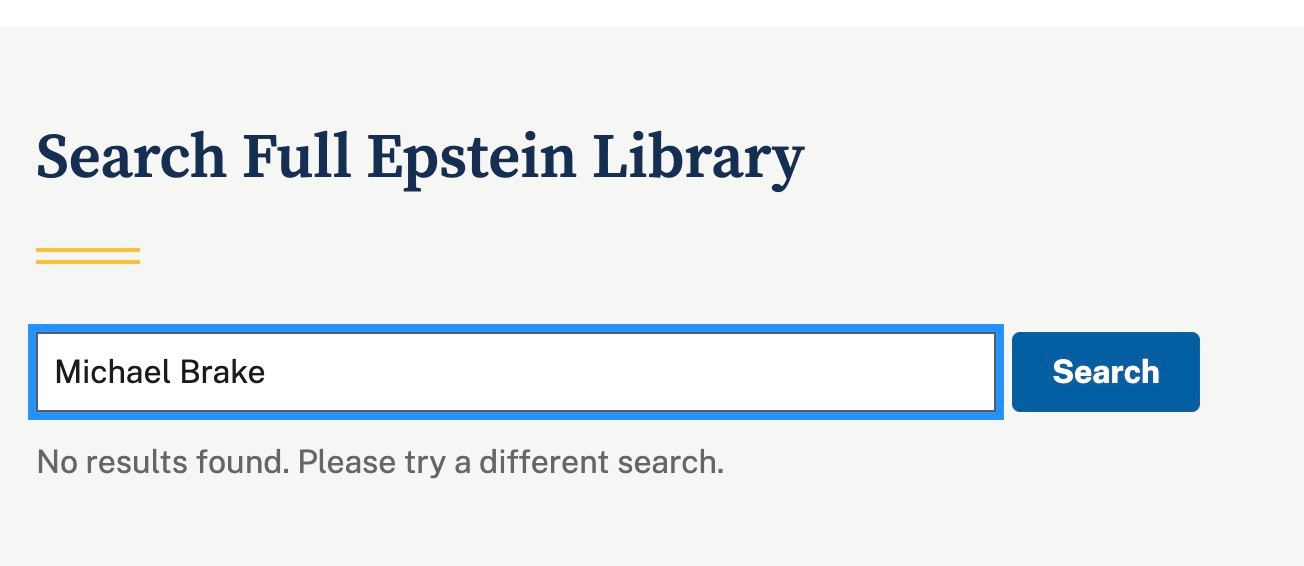This screenshot has width=1304, height=566.
Task: Click the yellow double-line divider under heading
Action: click(88, 256)
